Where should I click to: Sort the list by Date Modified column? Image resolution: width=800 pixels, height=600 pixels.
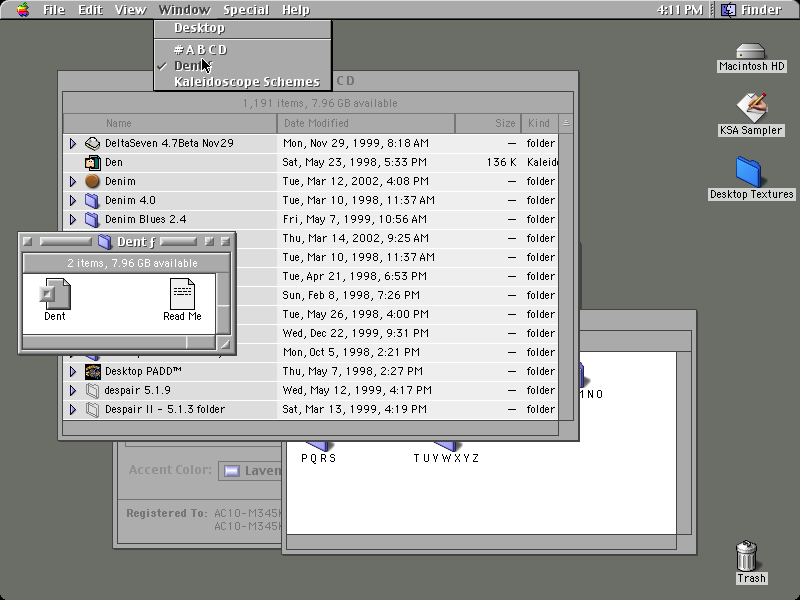coord(366,123)
